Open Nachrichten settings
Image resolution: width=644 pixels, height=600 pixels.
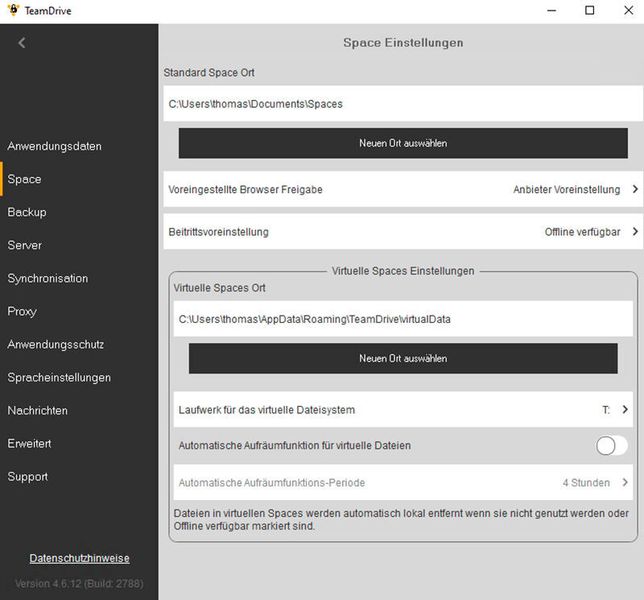(37, 410)
